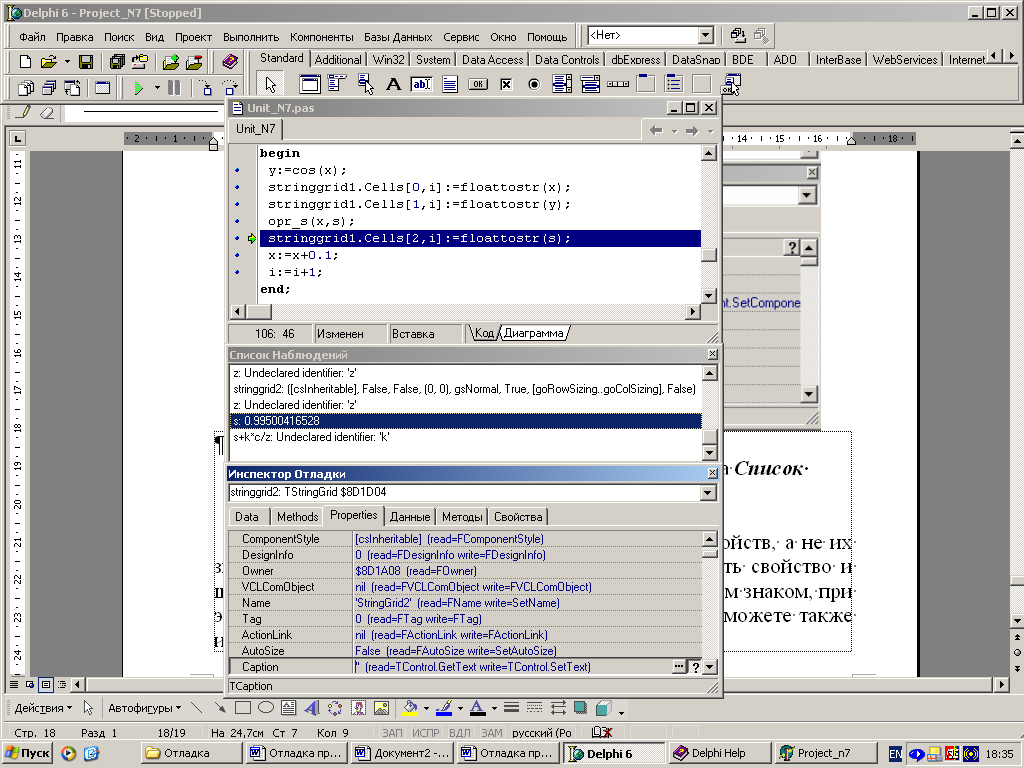Image resolution: width=1024 pixels, height=768 pixels.
Task: Toggle ВДЛ indicator in Word status bar
Action: 460,733
